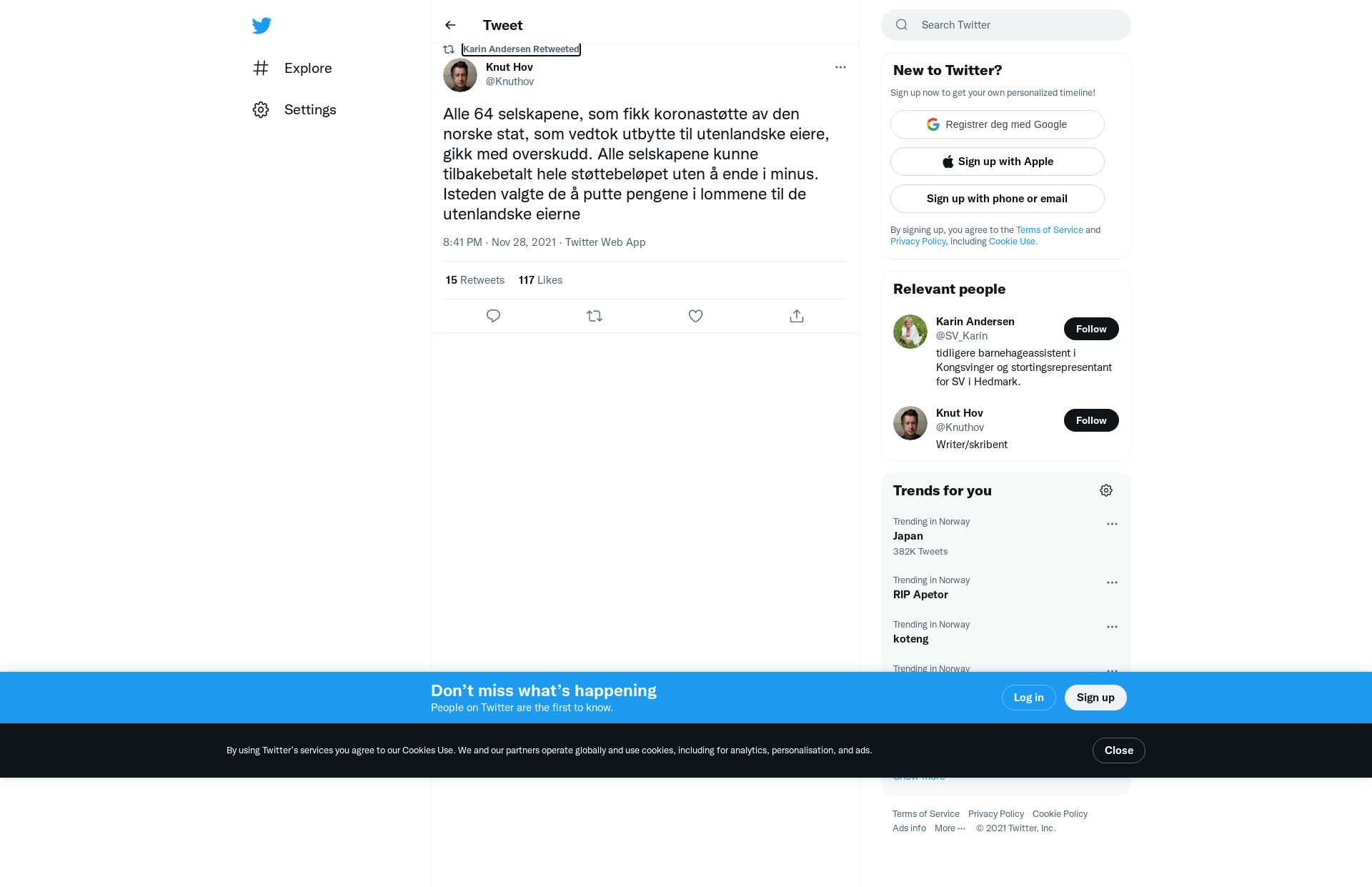
Task: Open the share tweet icon
Action: point(797,316)
